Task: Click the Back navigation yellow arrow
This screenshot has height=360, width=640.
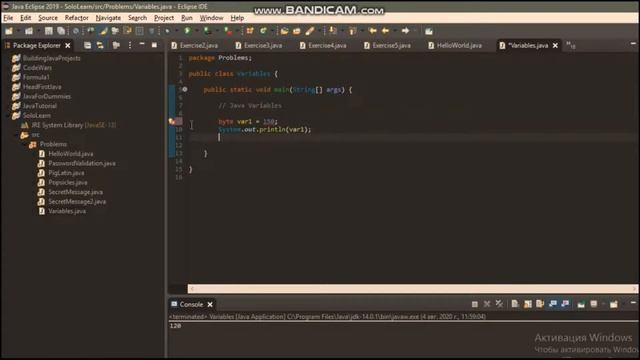Action: (385, 31)
